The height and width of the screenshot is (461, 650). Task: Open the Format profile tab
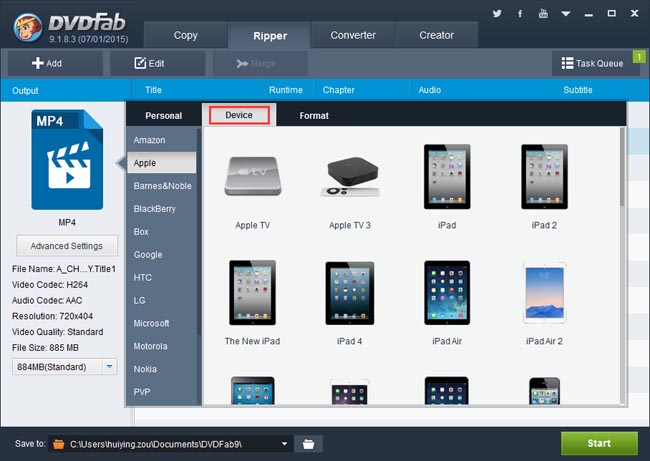(314, 116)
